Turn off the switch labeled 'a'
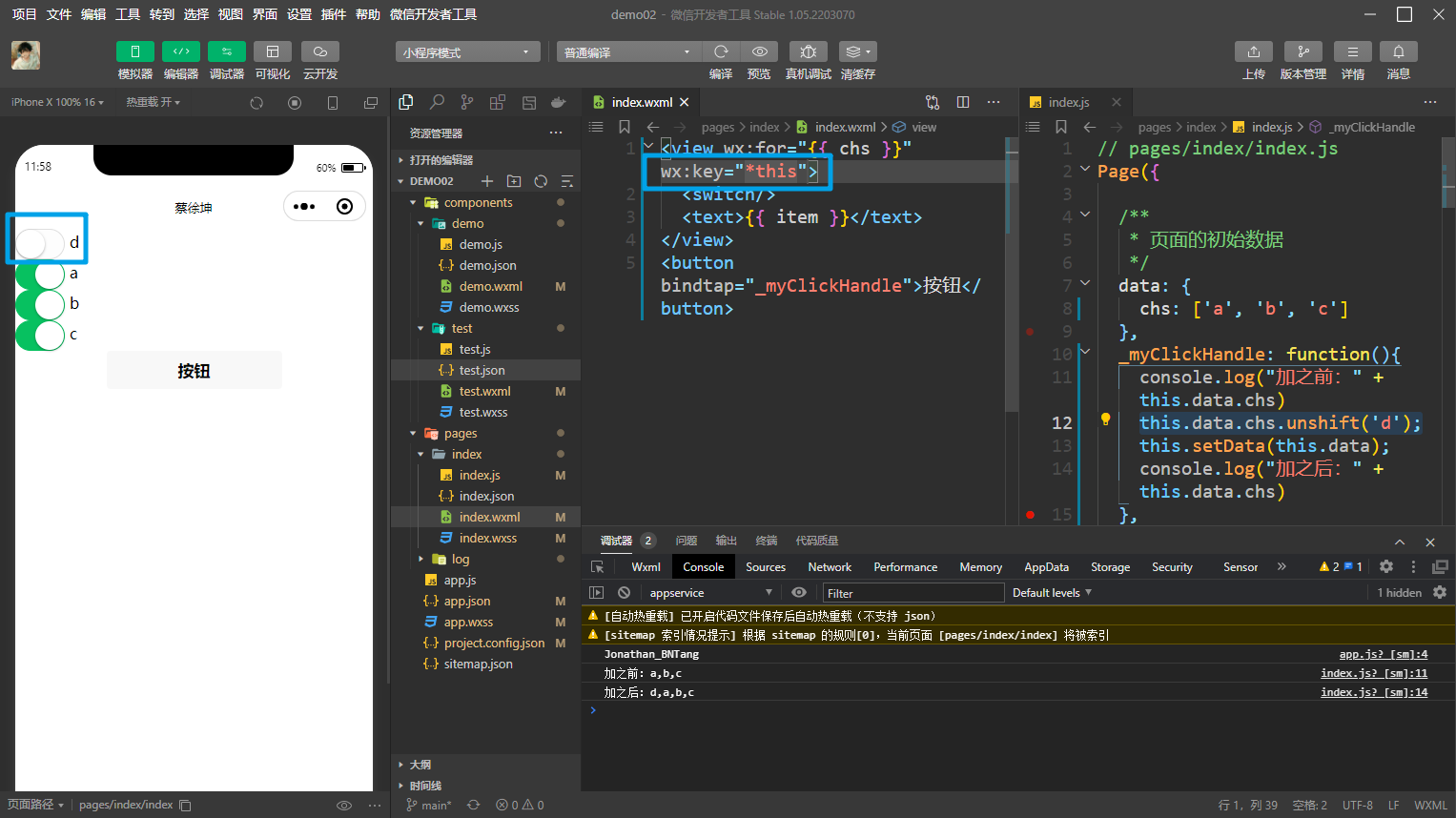This screenshot has width=1456, height=818. (x=40, y=275)
